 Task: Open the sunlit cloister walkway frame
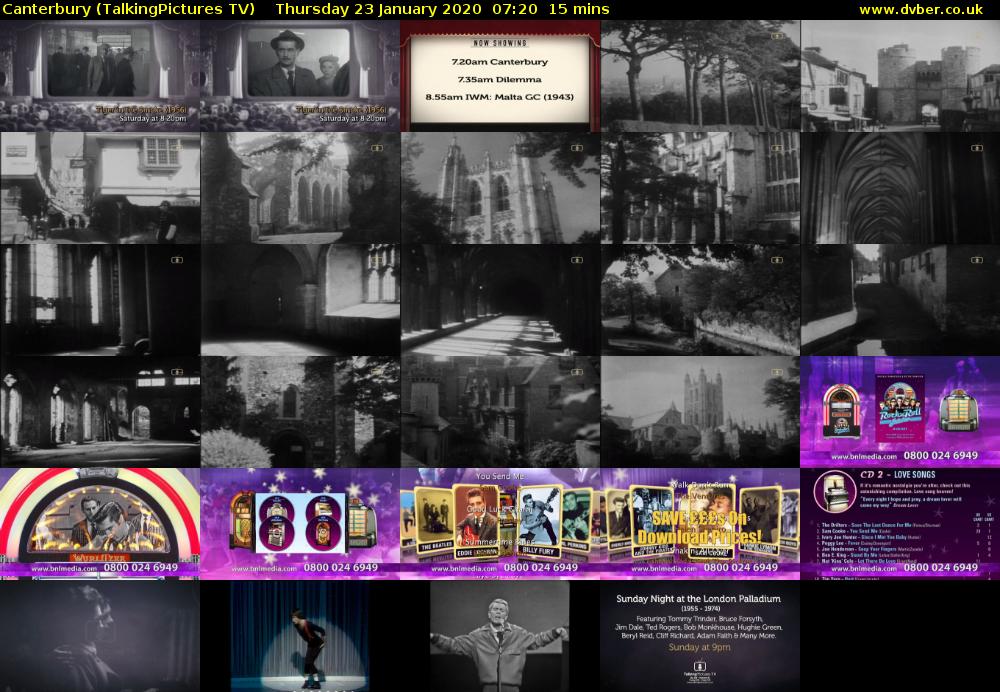click(500, 300)
